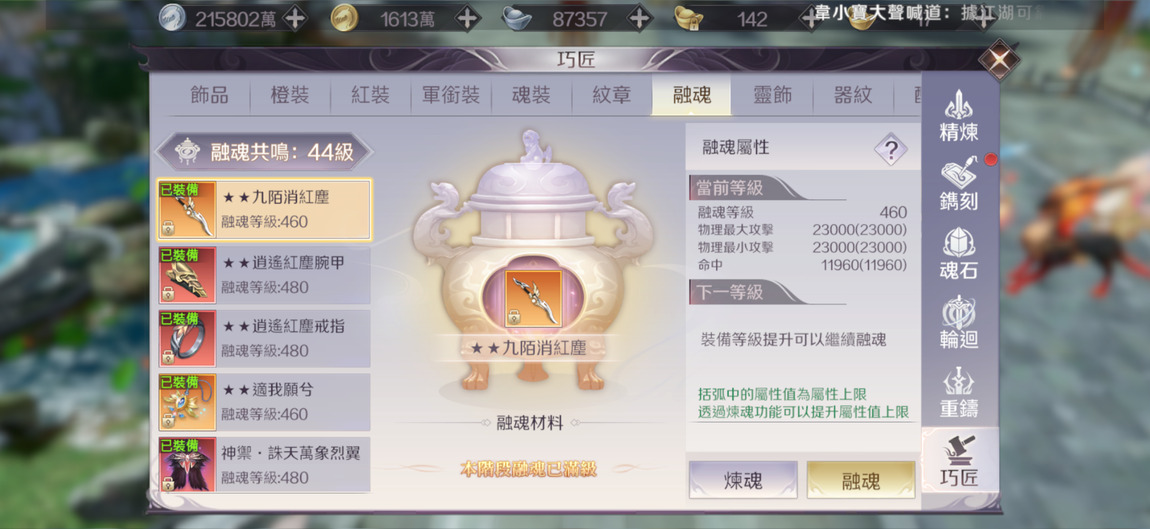1150x529 pixels.
Task: Click the 煉魂 button
Action: pyautogui.click(x=743, y=480)
